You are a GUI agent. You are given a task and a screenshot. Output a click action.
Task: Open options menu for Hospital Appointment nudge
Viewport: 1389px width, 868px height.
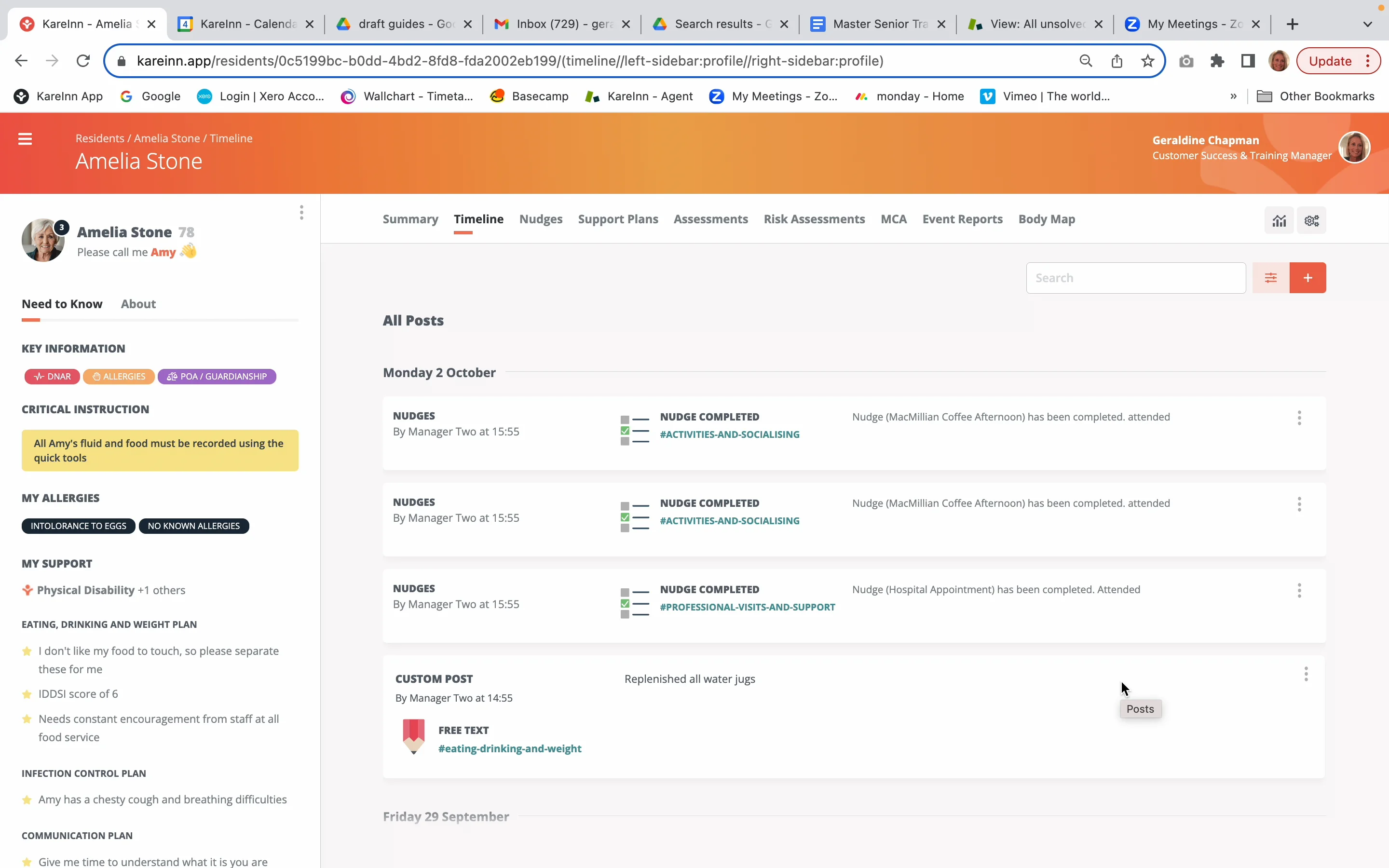coord(1299,591)
